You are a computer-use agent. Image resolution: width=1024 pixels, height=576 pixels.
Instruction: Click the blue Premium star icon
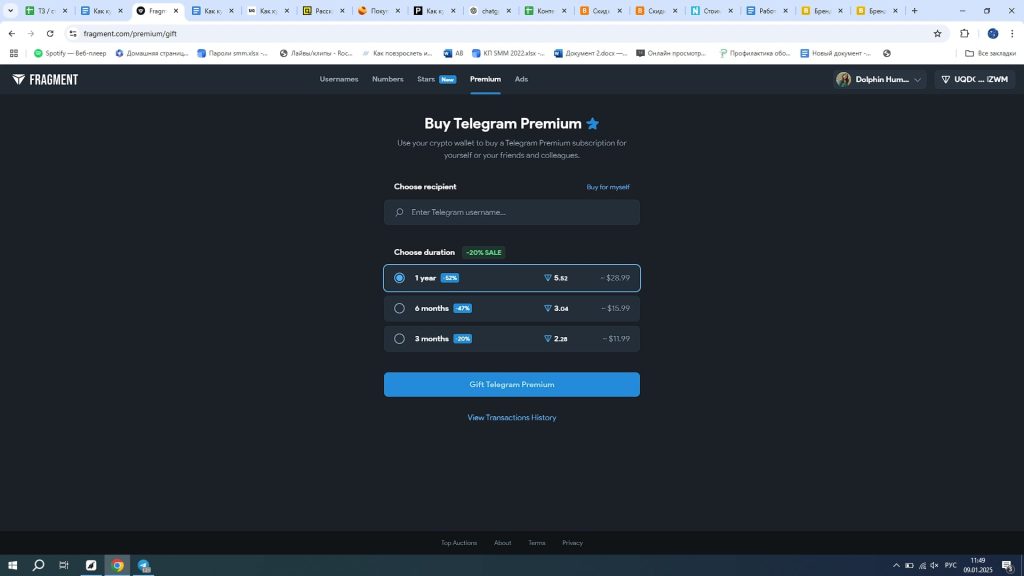pos(592,123)
